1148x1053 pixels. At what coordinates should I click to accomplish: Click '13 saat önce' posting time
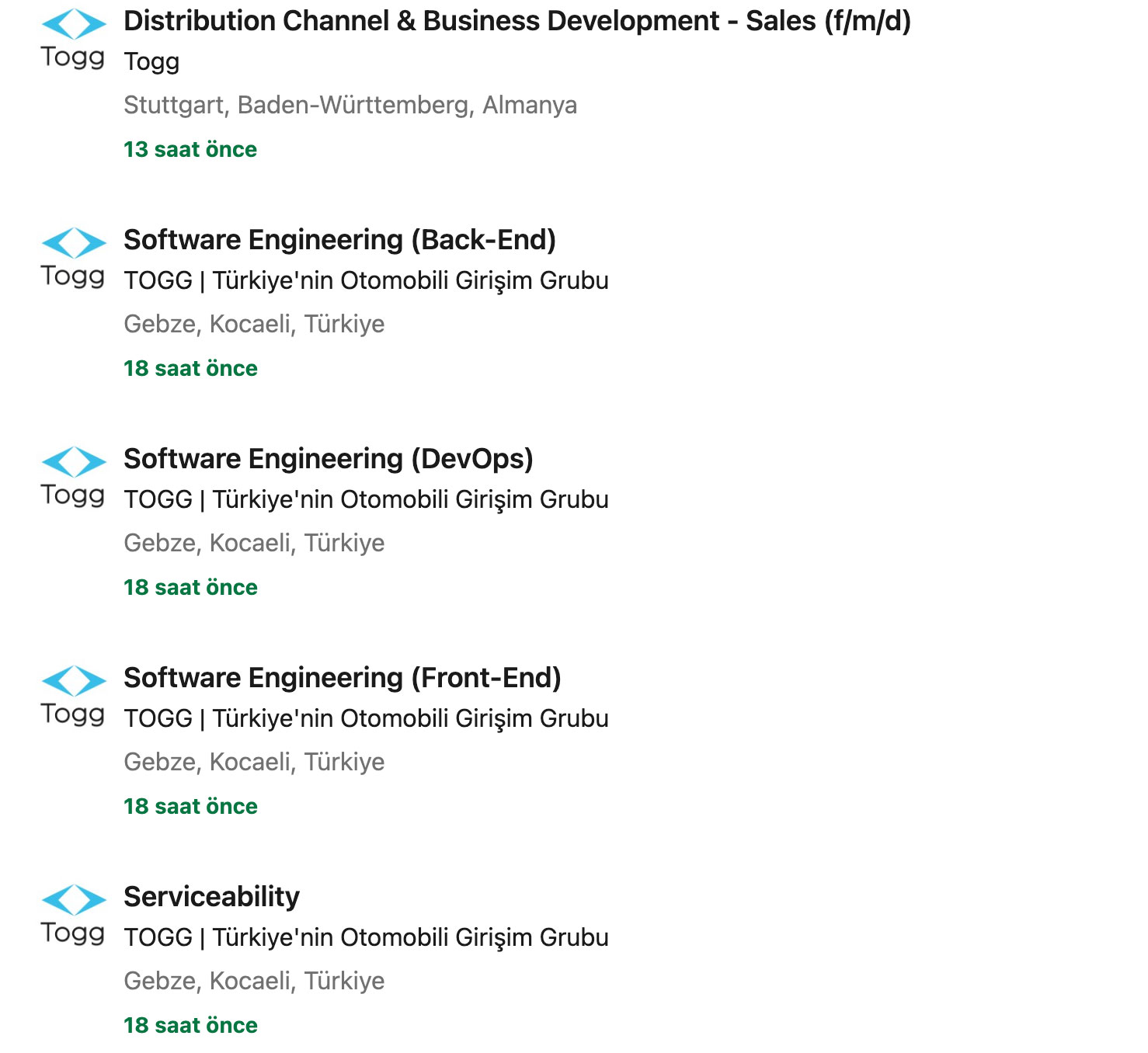tap(190, 149)
